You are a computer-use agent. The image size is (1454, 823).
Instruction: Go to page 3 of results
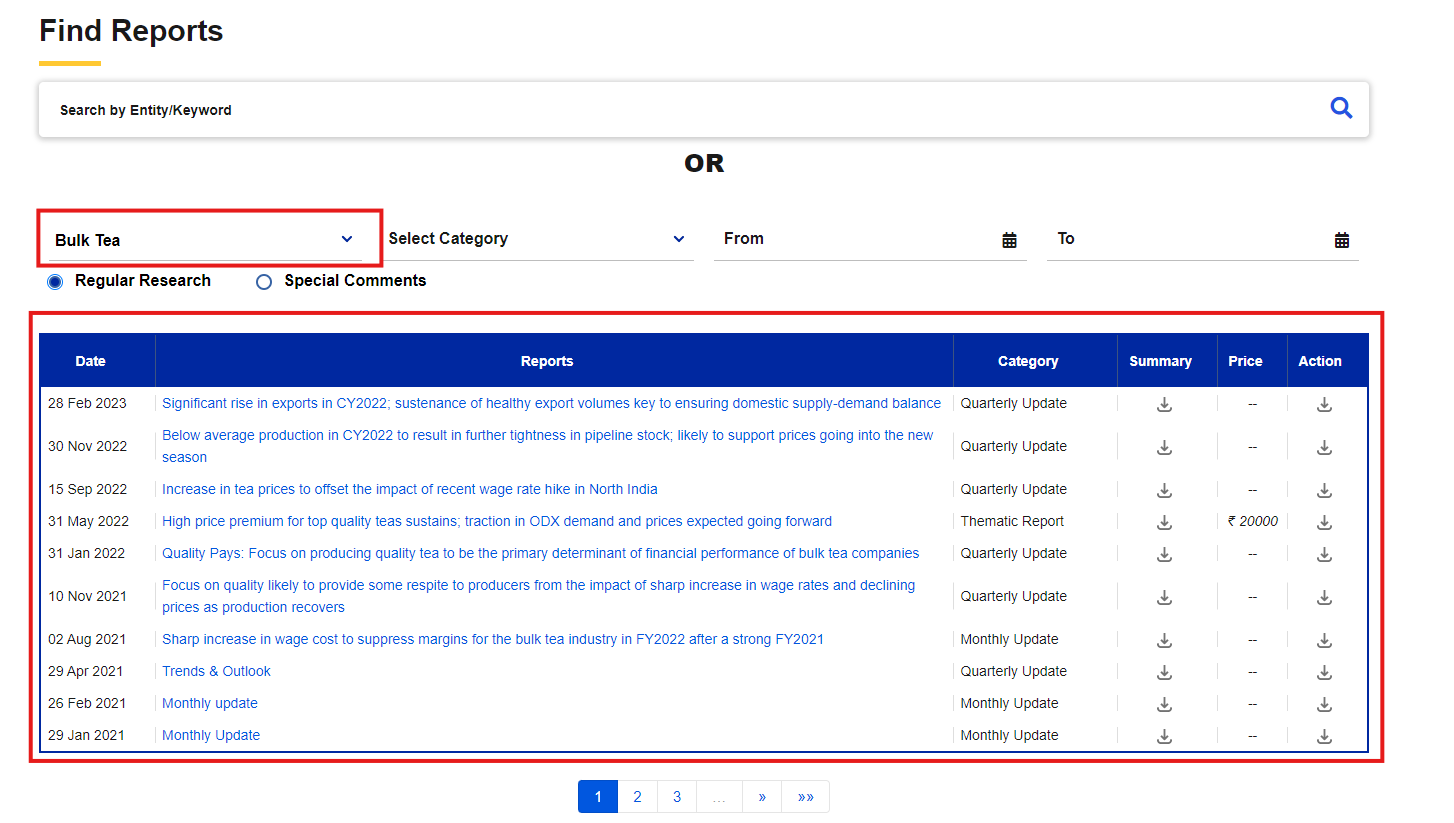pos(677,797)
